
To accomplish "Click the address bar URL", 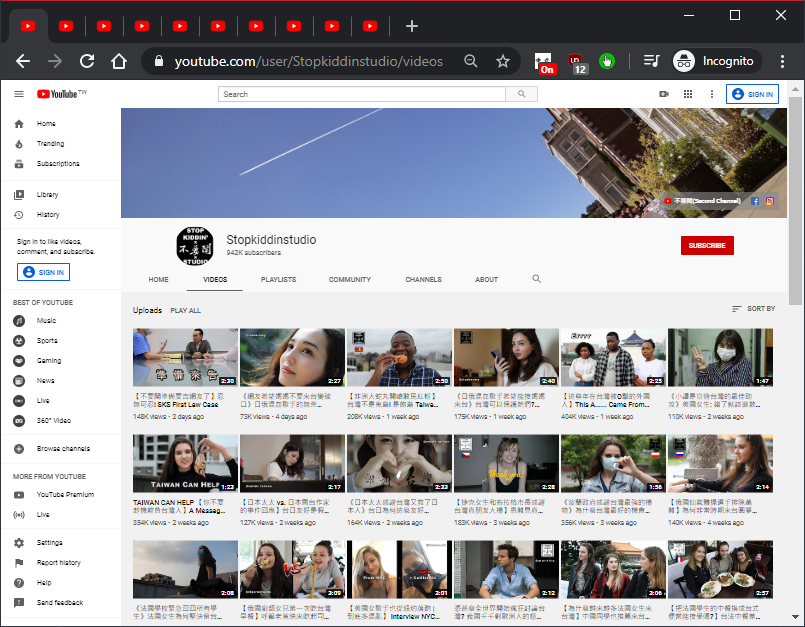I will (308, 61).
